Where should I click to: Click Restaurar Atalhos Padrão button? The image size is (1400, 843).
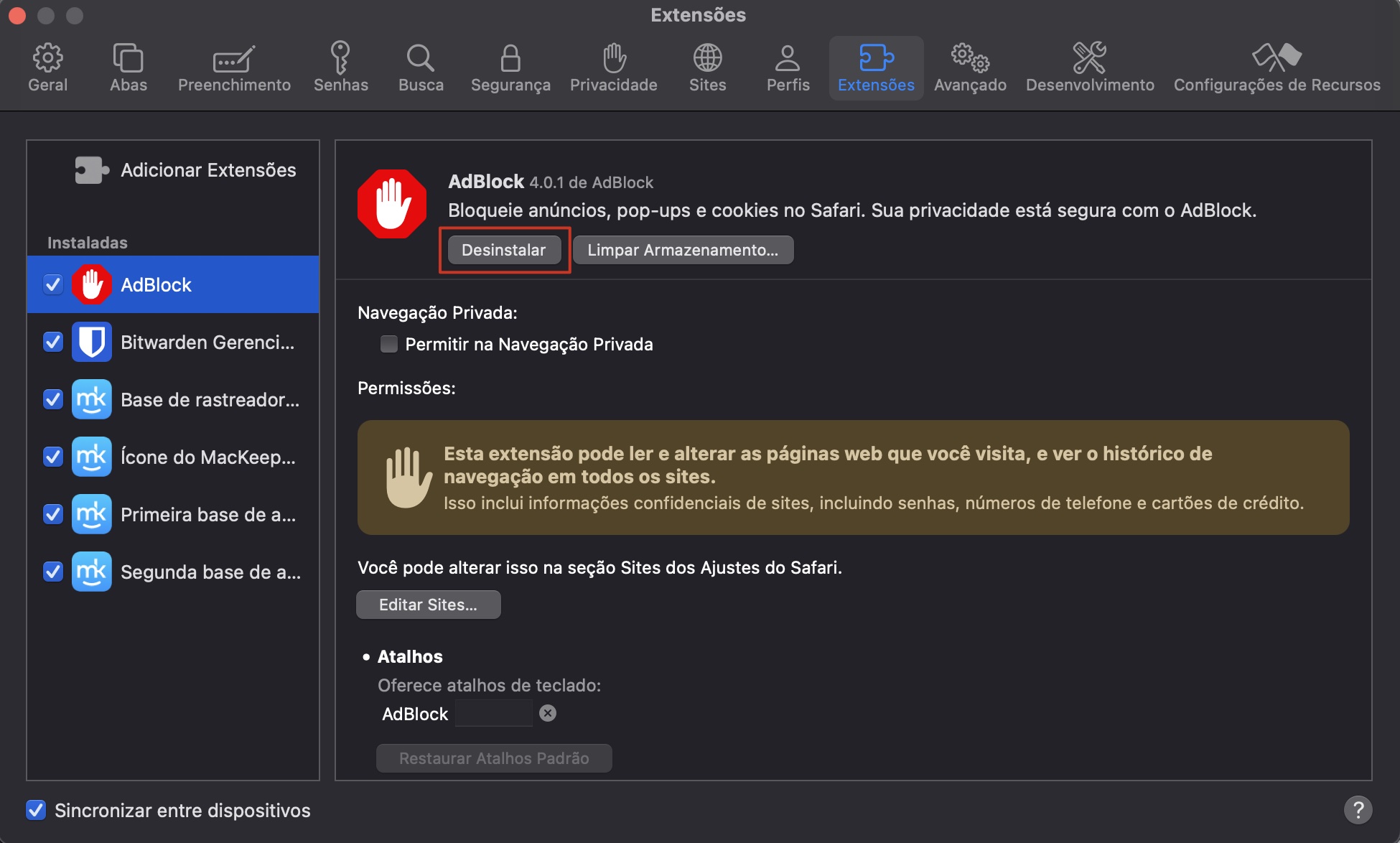tap(494, 758)
